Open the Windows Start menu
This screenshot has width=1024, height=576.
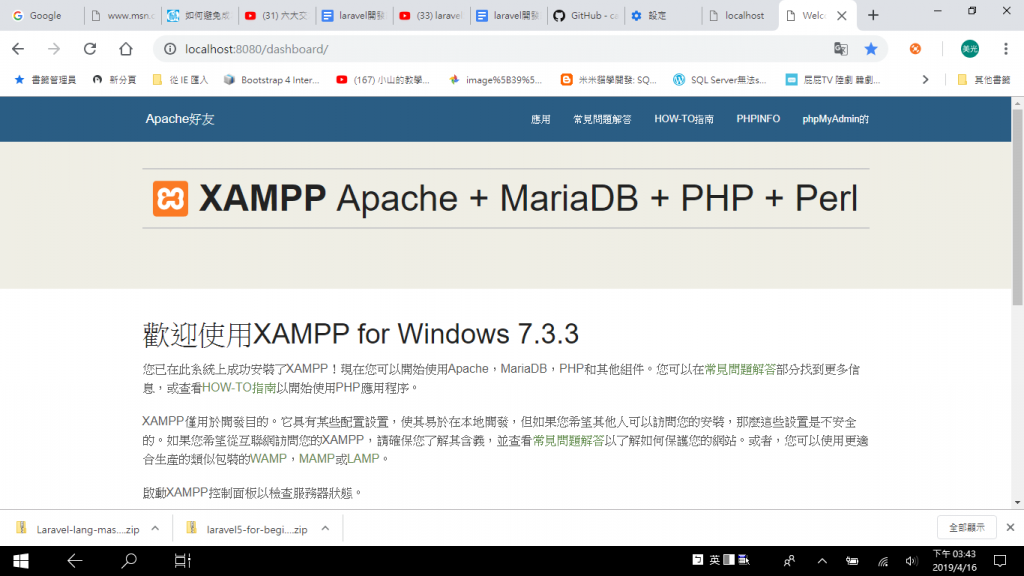click(x=21, y=561)
